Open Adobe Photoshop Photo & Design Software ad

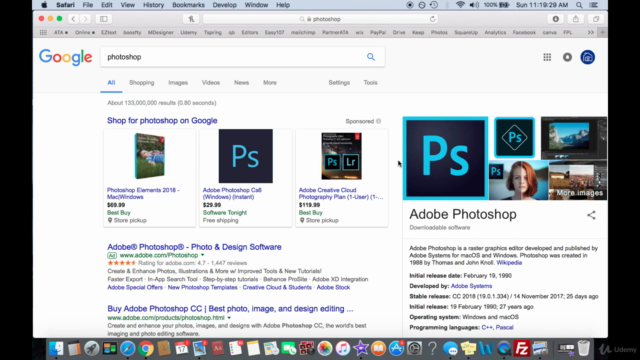(x=194, y=247)
